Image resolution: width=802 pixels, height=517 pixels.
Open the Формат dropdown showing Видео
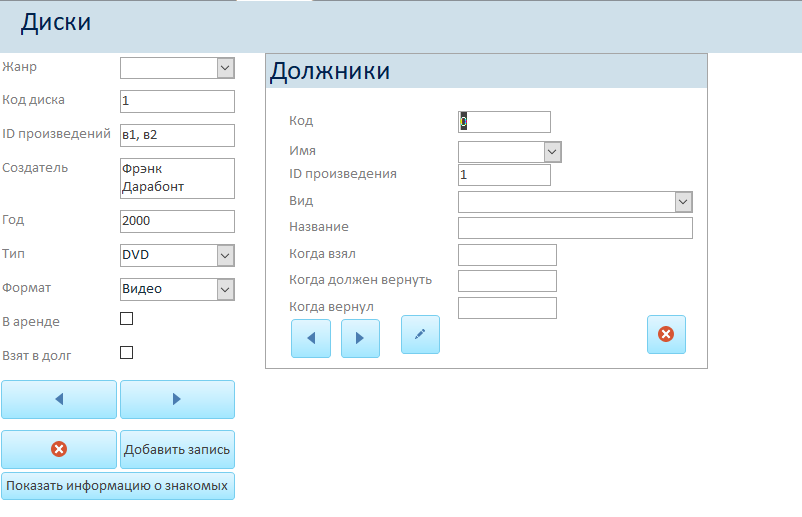tap(225, 289)
